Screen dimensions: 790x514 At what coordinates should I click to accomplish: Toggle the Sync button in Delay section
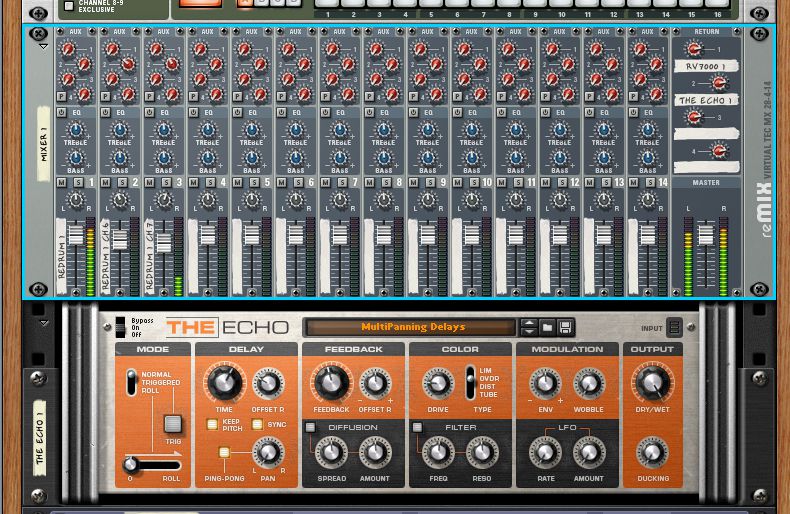(x=257, y=424)
